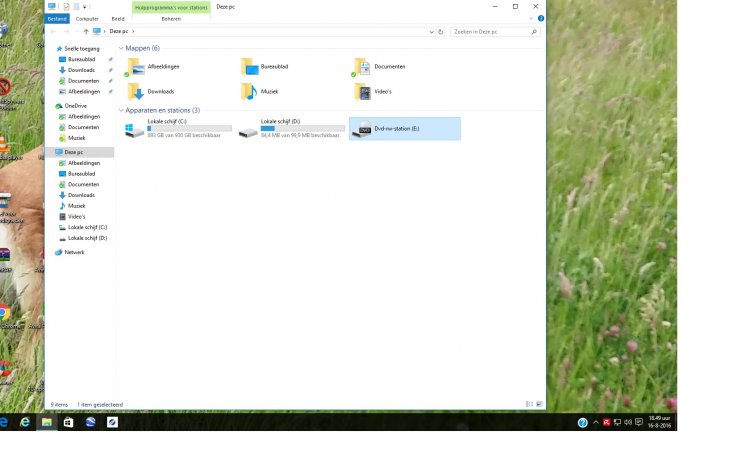750x469 pixels.
Task: Select Deze pc in navigation pane
Action: click(x=74, y=152)
